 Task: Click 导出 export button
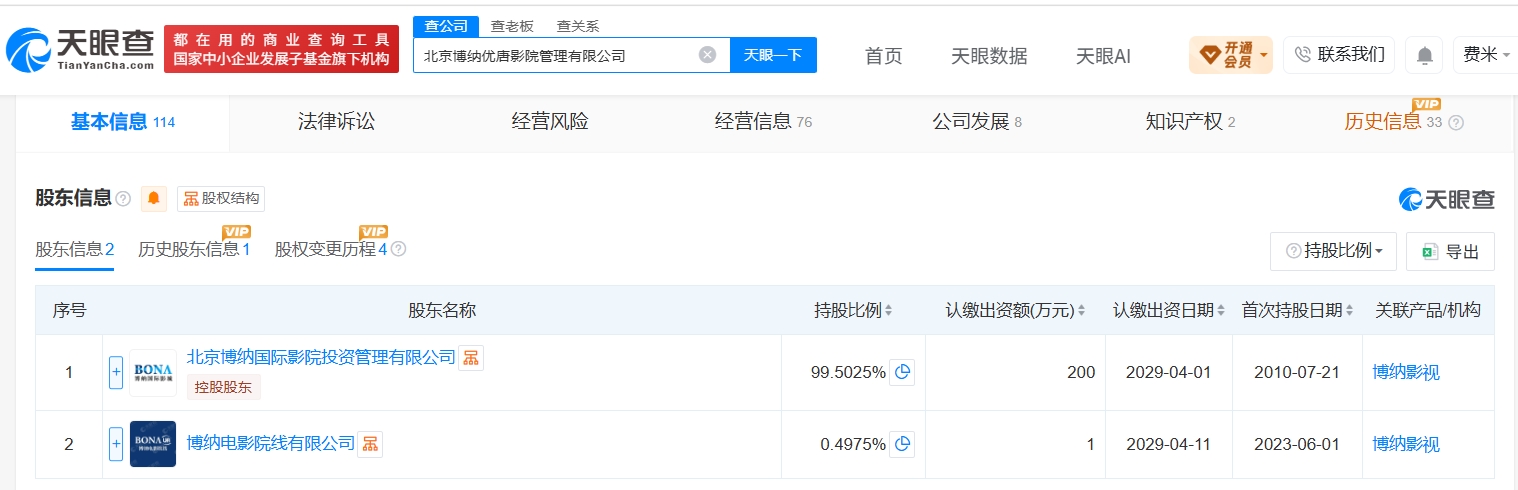coord(1450,251)
